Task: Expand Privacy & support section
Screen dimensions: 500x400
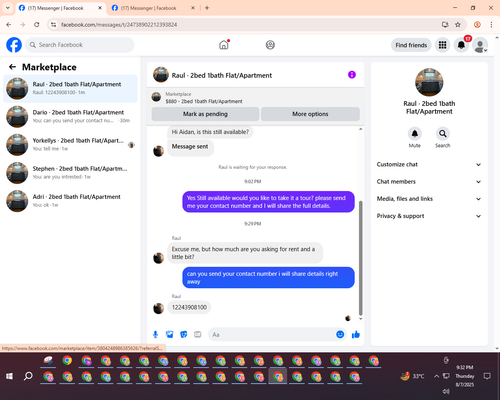Action: (429, 216)
